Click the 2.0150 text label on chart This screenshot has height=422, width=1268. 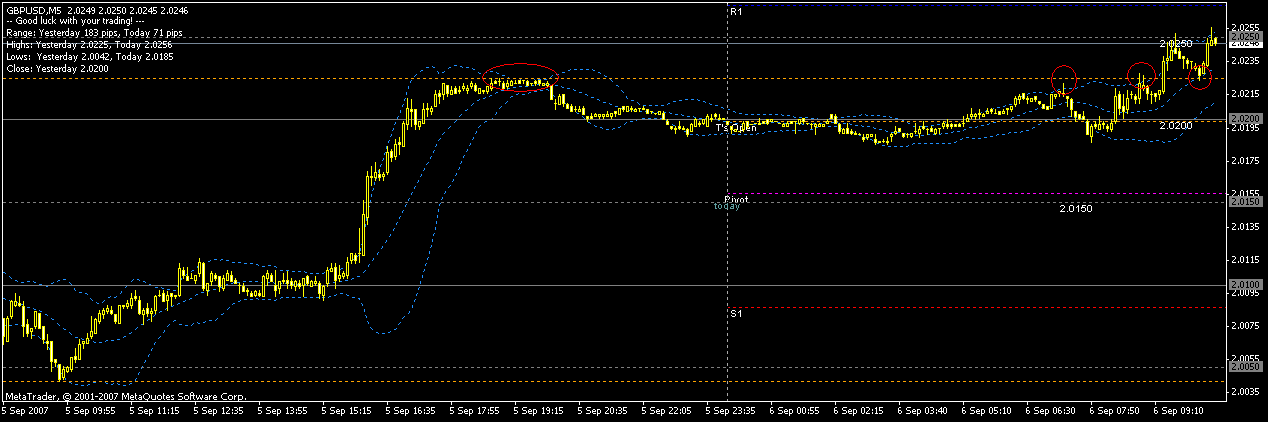tap(1075, 208)
